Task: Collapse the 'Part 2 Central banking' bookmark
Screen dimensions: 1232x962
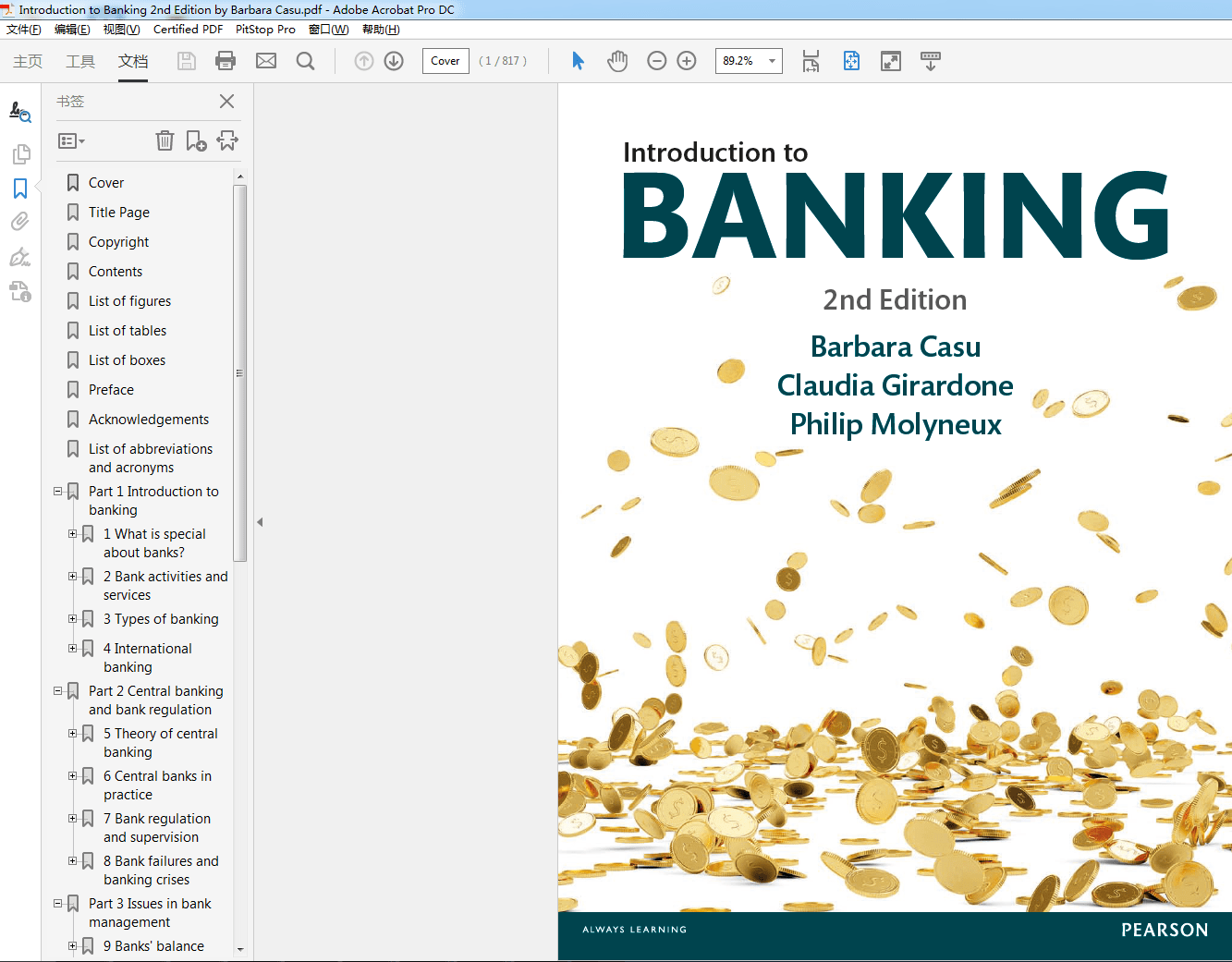Action: pyautogui.click(x=57, y=690)
